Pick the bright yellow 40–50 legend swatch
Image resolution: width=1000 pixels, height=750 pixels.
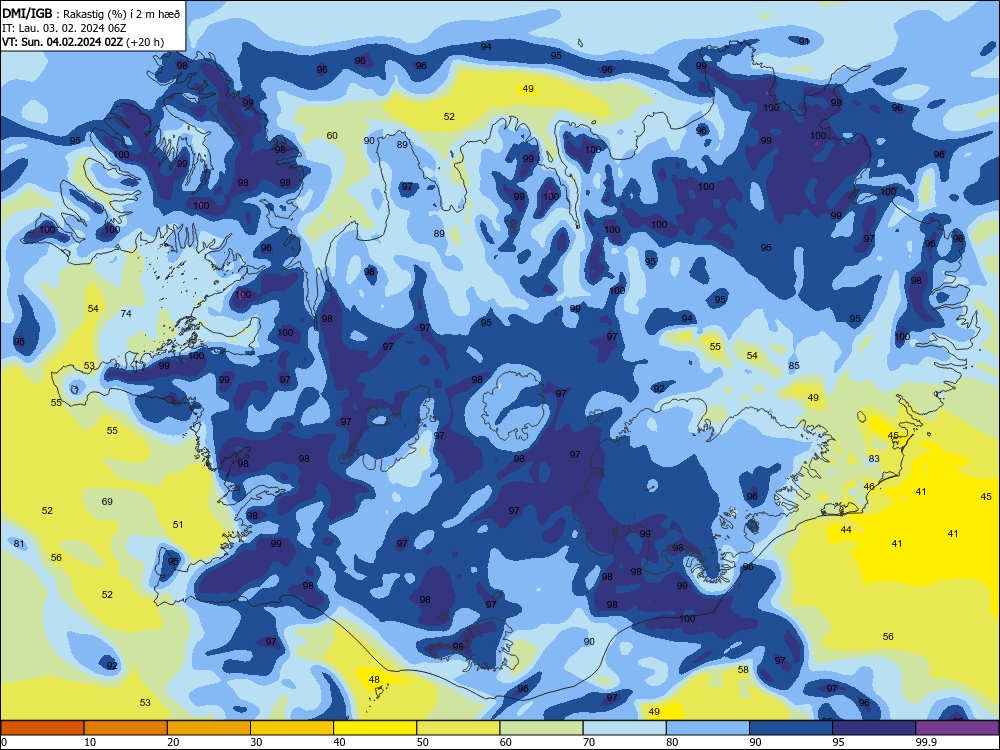click(x=375, y=728)
